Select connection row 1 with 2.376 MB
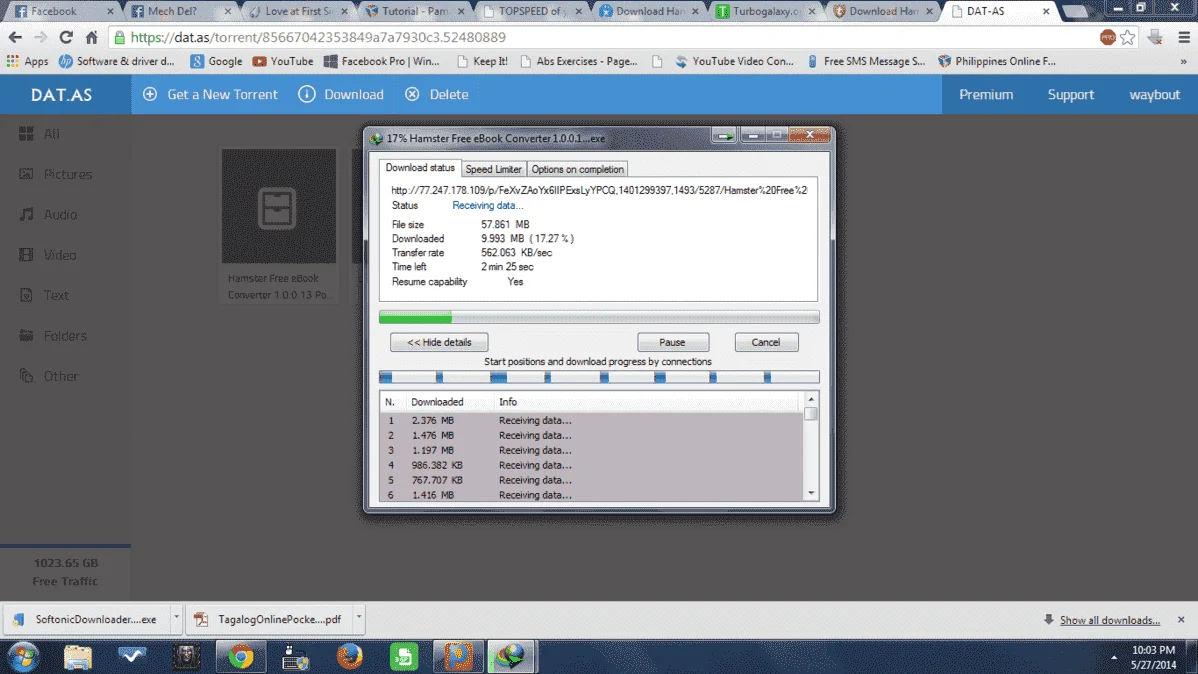 coord(591,420)
